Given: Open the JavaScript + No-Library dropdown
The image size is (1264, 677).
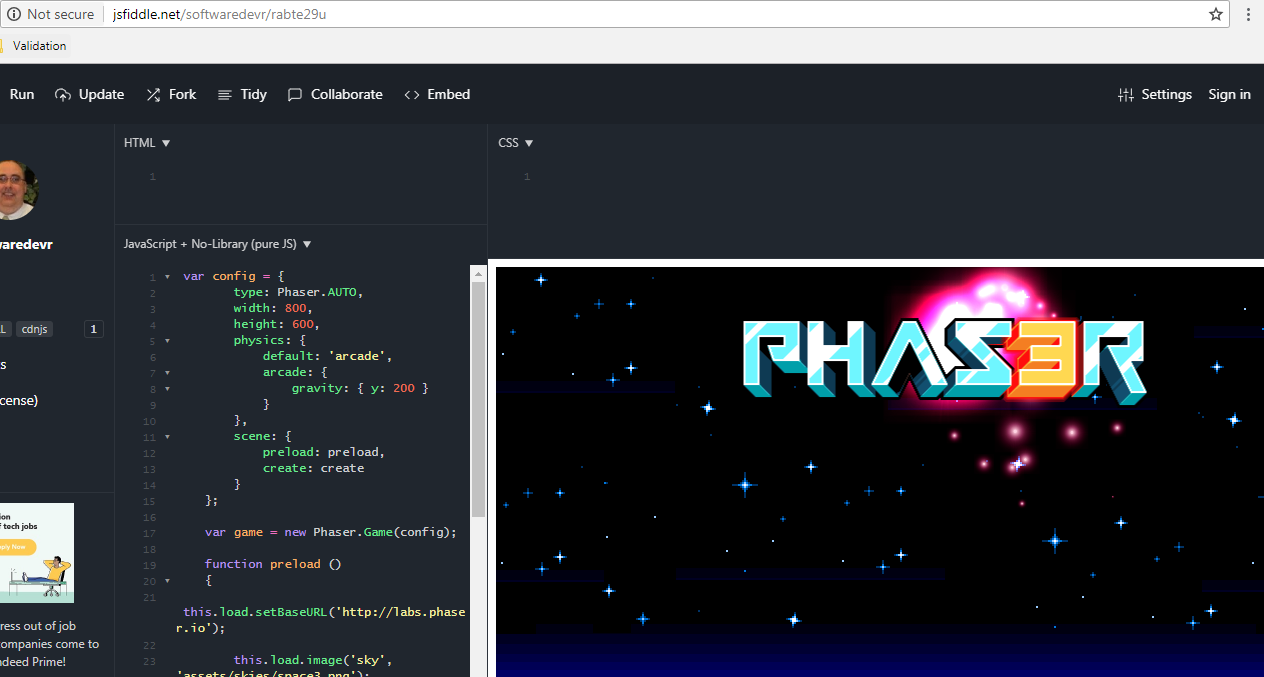Looking at the screenshot, I should click(x=306, y=243).
